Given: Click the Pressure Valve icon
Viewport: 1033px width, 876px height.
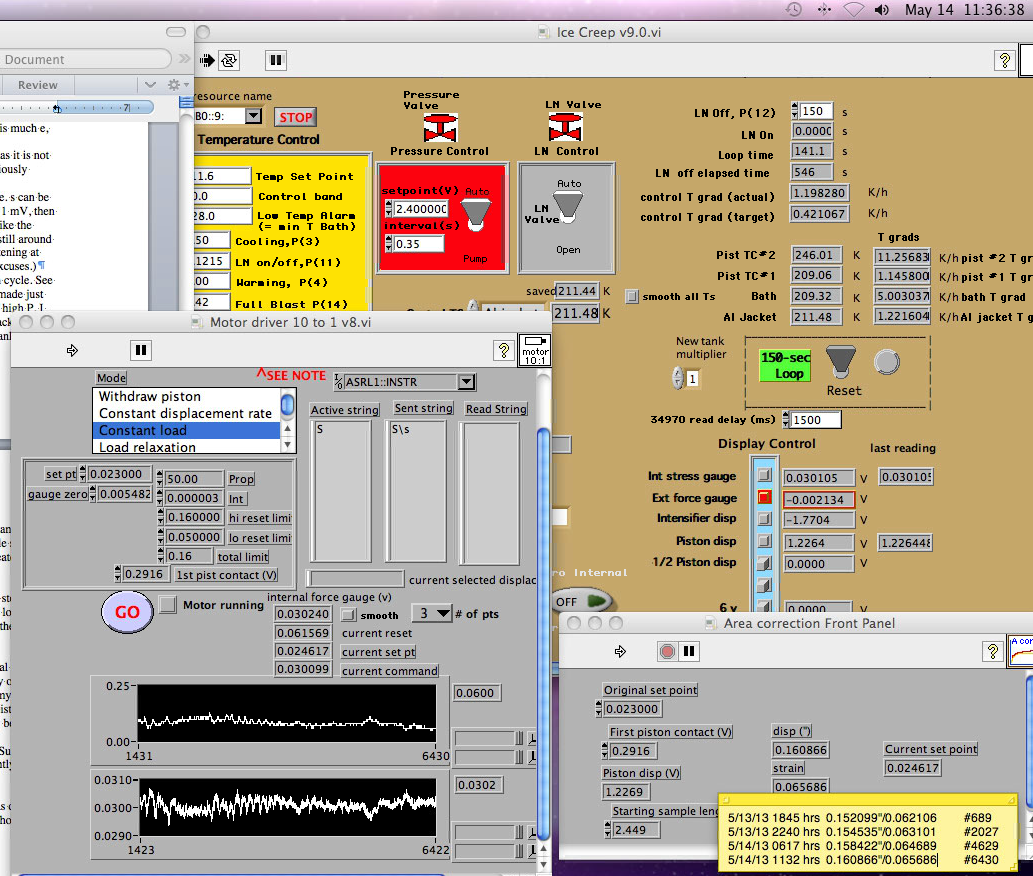Looking at the screenshot, I should coord(440,127).
